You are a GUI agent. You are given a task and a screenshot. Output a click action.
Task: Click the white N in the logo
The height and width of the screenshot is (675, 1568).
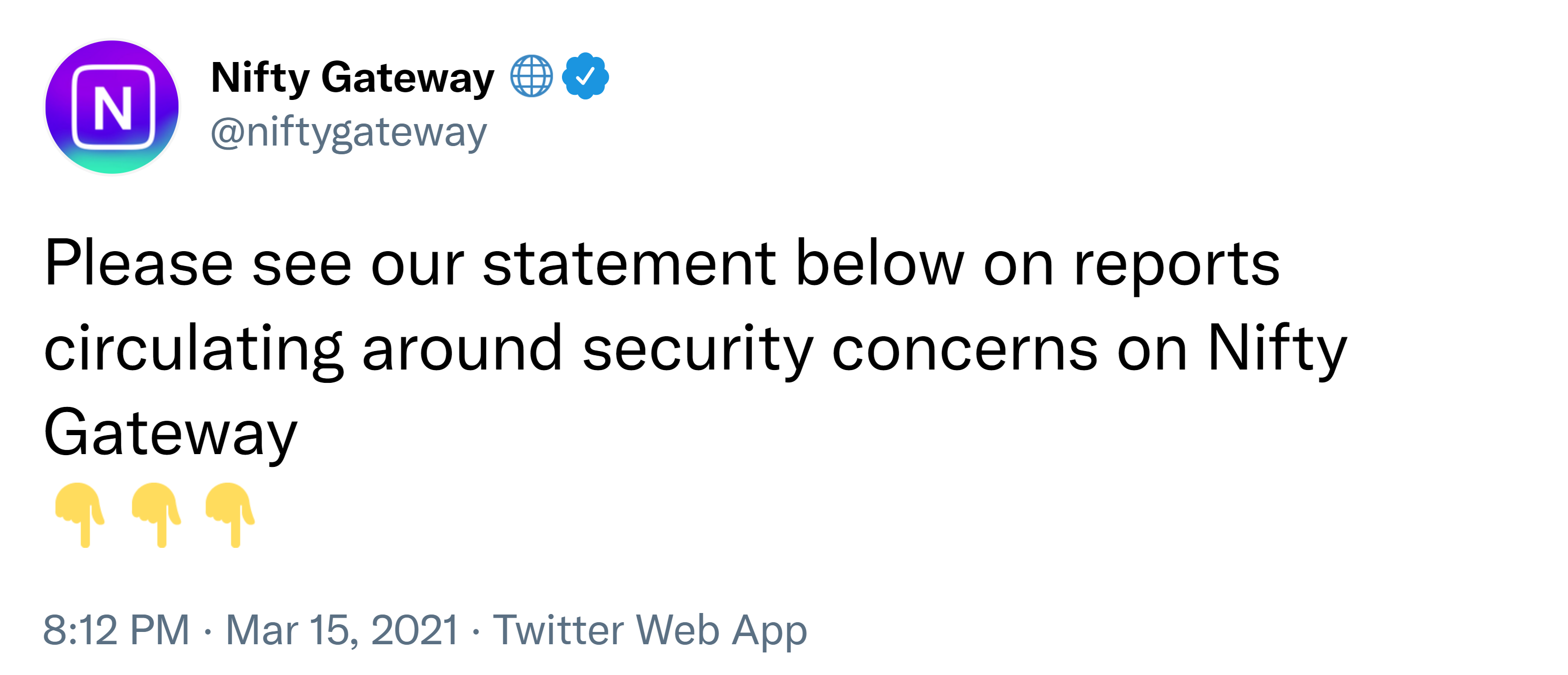[113, 108]
